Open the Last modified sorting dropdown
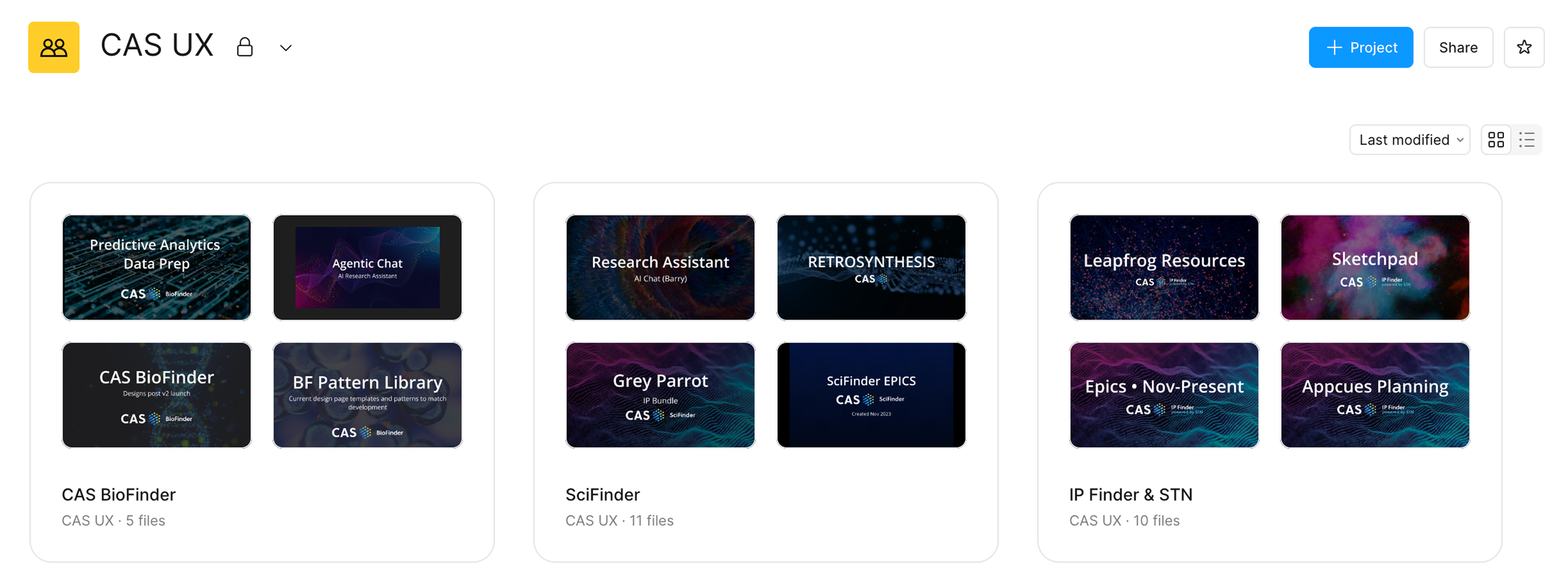Viewport: 1568px width, 587px height. [1409, 139]
